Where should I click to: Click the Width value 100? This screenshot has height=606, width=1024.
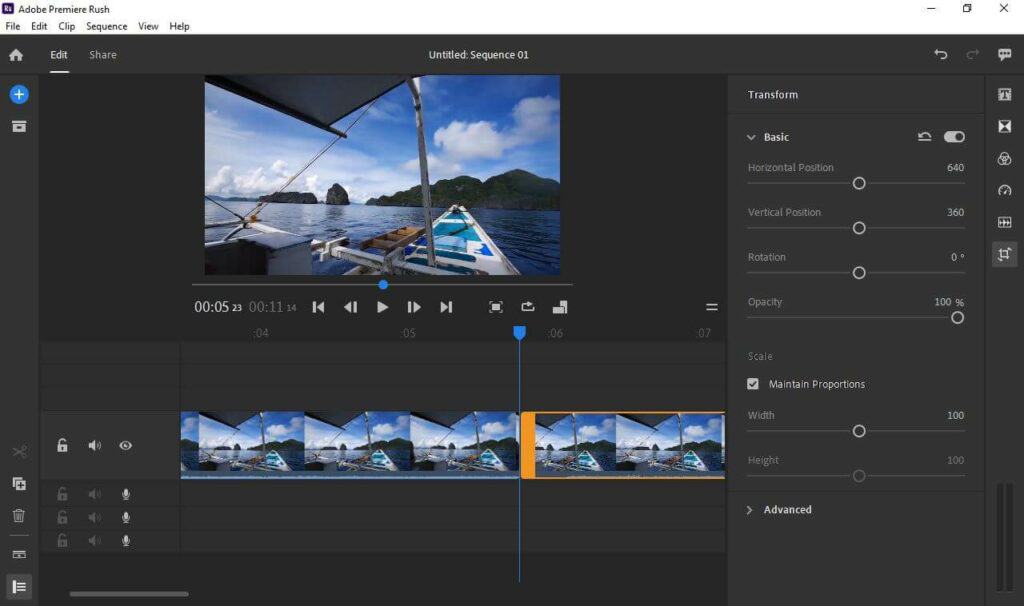pyautogui.click(x=955, y=415)
